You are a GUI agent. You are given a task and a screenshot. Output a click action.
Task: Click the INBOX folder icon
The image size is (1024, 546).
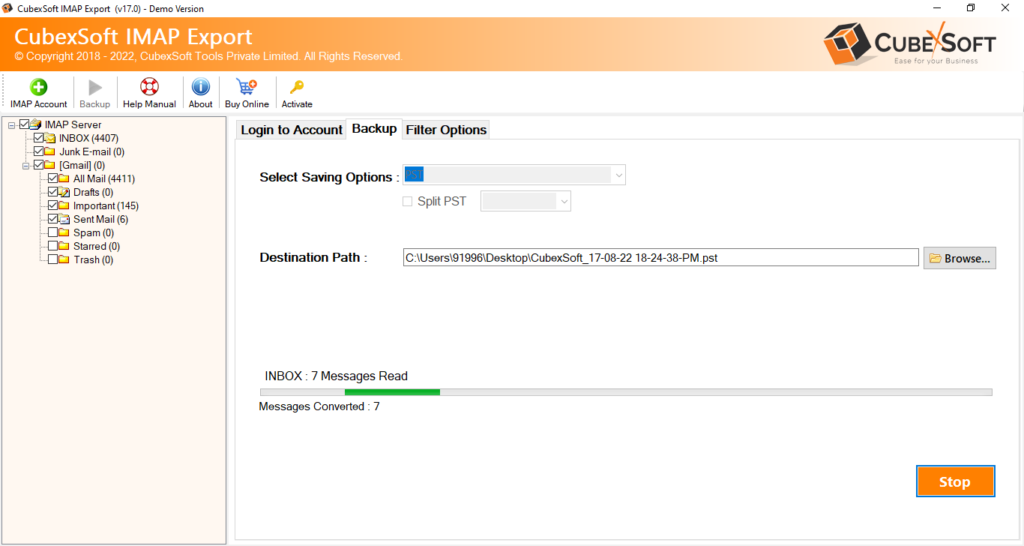[50, 138]
